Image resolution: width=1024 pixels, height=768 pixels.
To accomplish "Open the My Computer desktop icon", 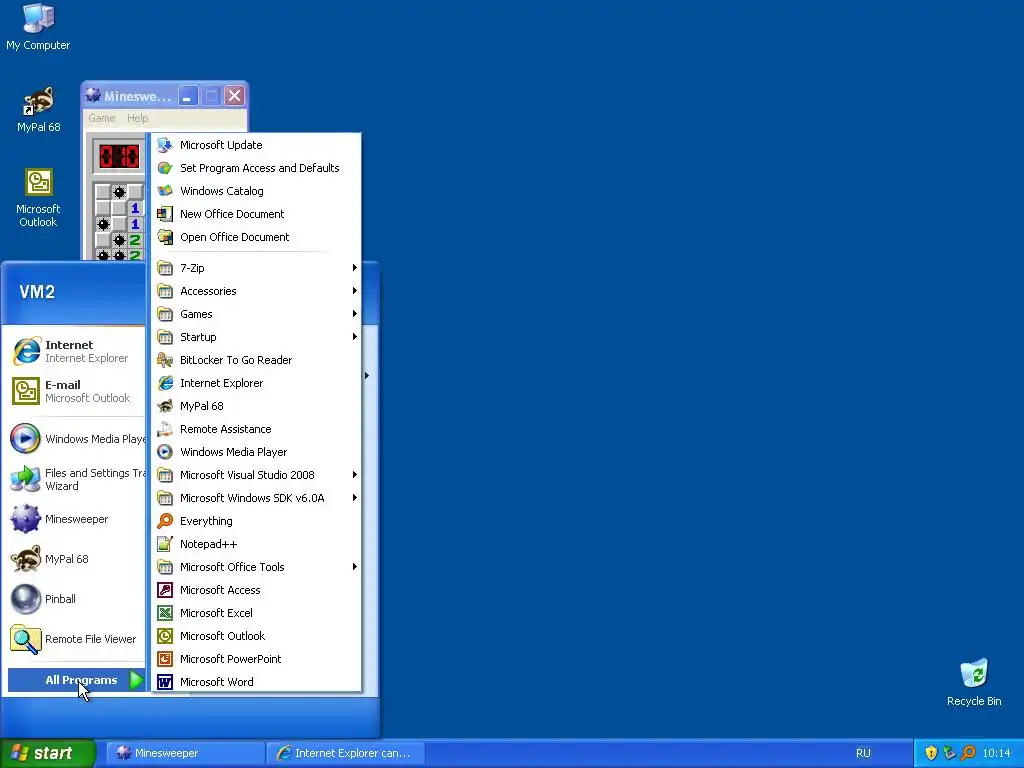I will (38, 27).
